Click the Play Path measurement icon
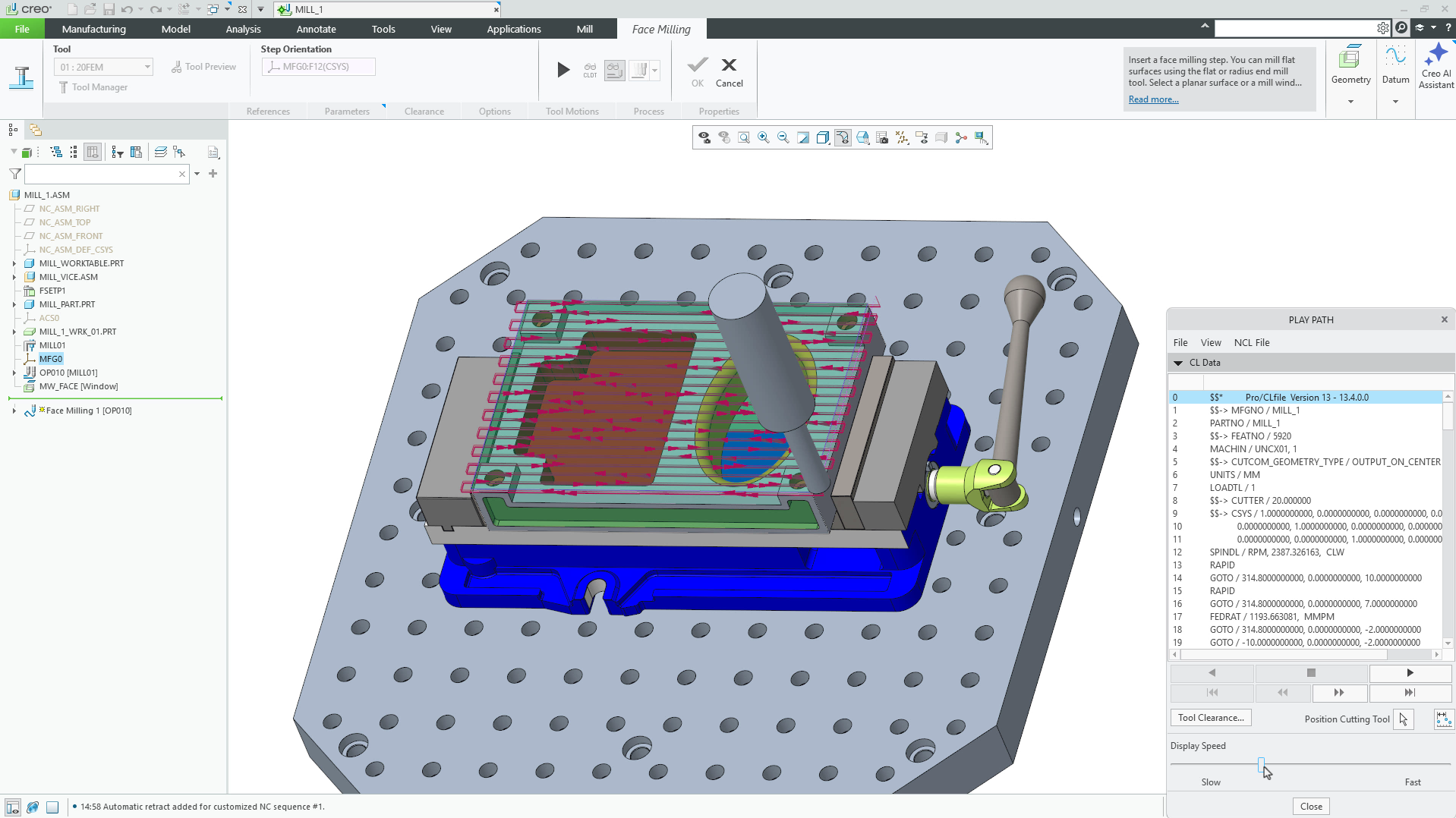The image size is (1456, 818). 1443,719
